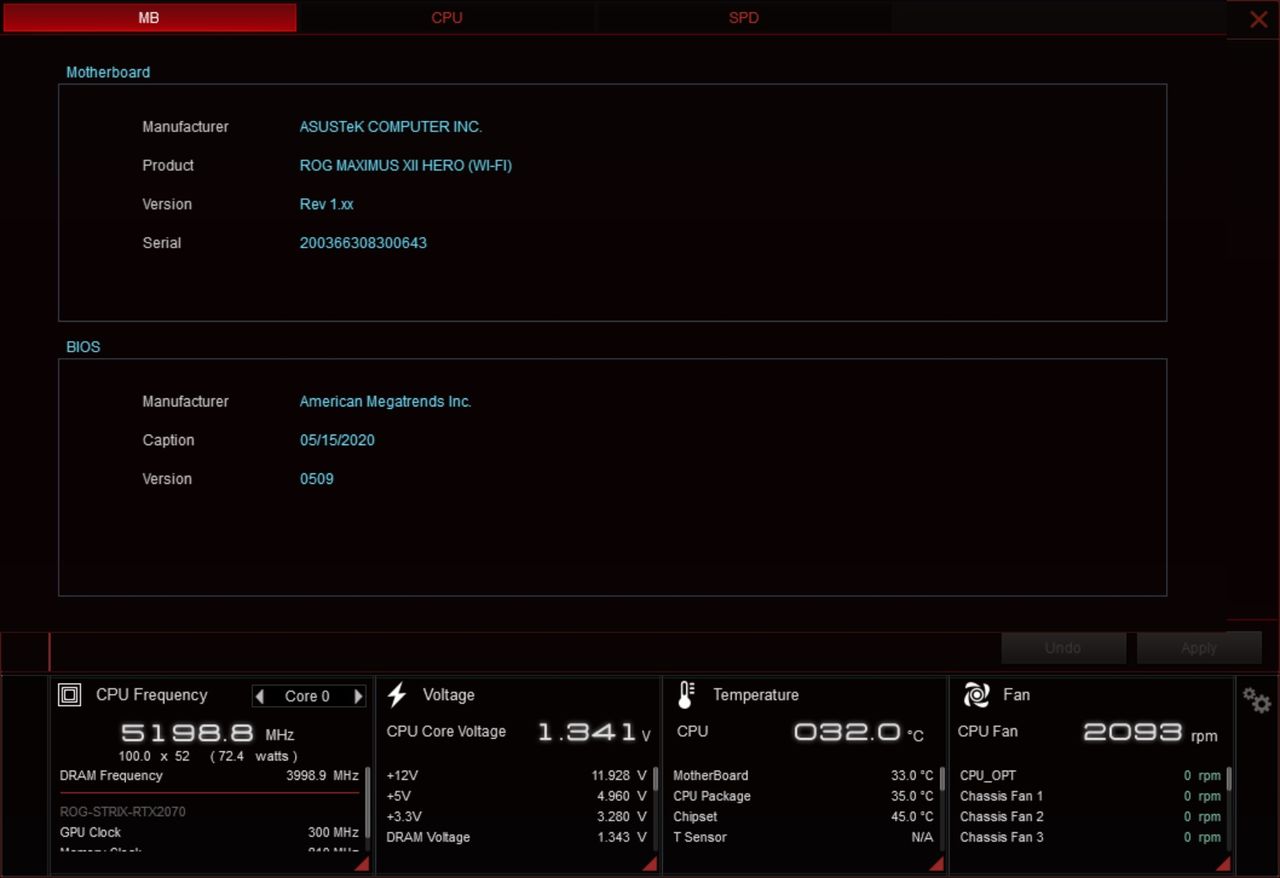Click the Fan spinner icon
Viewport: 1280px width, 878px height.
(976, 695)
